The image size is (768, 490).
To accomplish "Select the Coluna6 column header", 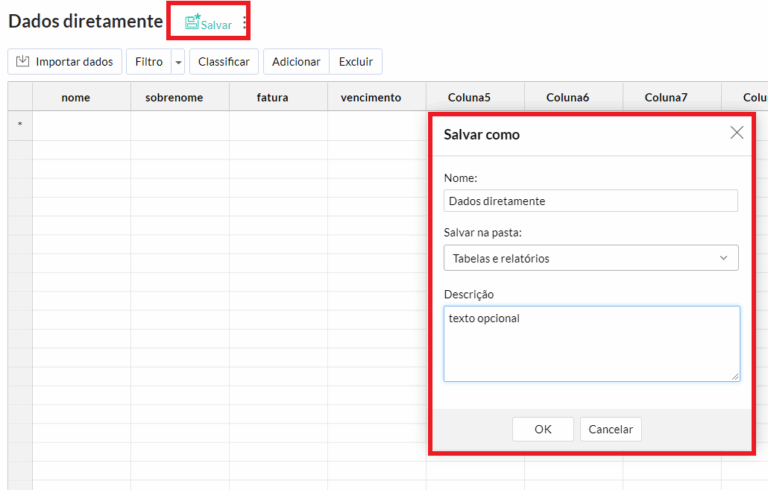I will coord(574,97).
